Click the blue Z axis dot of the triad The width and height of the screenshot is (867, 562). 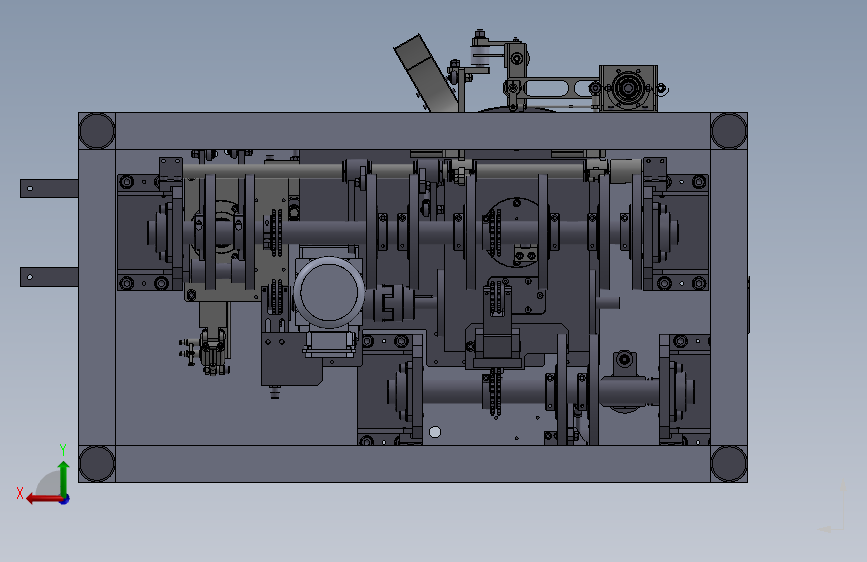tap(65, 499)
